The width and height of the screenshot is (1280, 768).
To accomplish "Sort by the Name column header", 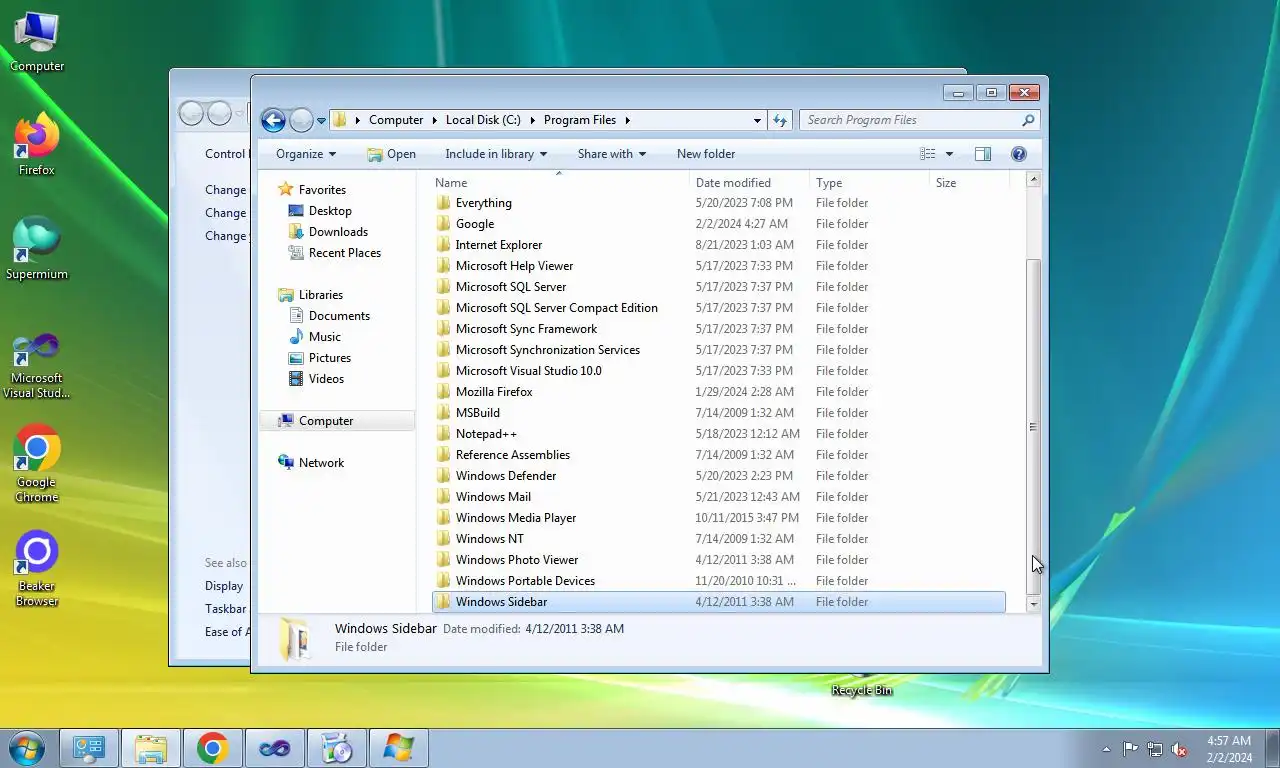I will tap(560, 183).
